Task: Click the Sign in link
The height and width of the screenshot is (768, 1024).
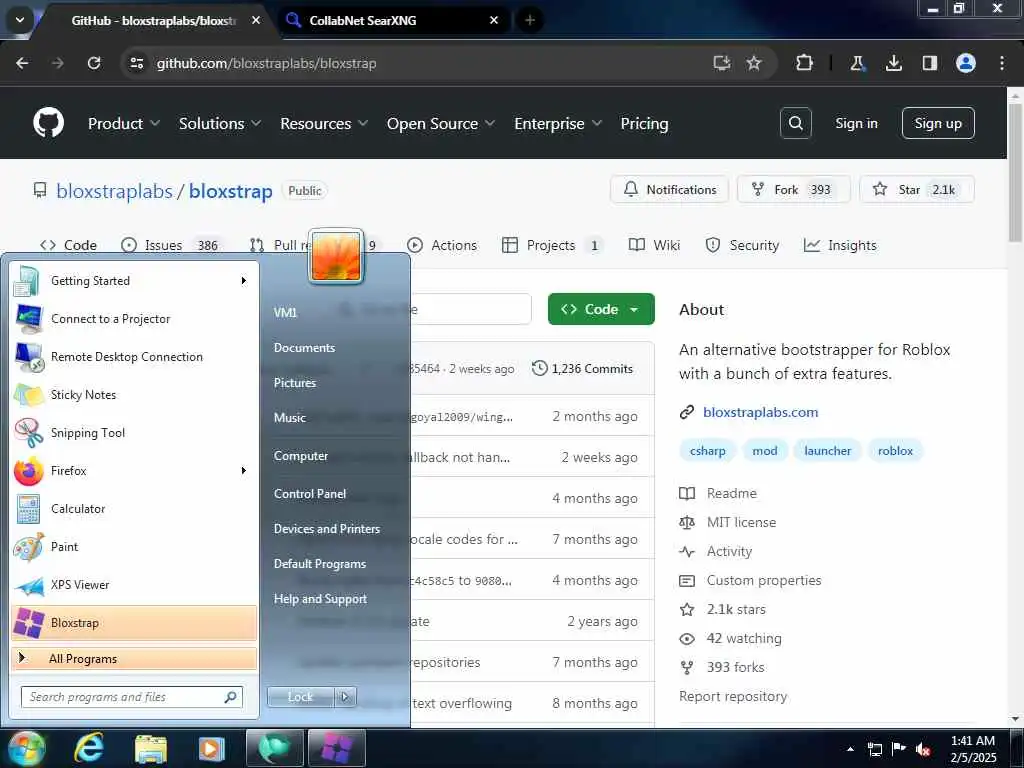Action: (x=856, y=123)
